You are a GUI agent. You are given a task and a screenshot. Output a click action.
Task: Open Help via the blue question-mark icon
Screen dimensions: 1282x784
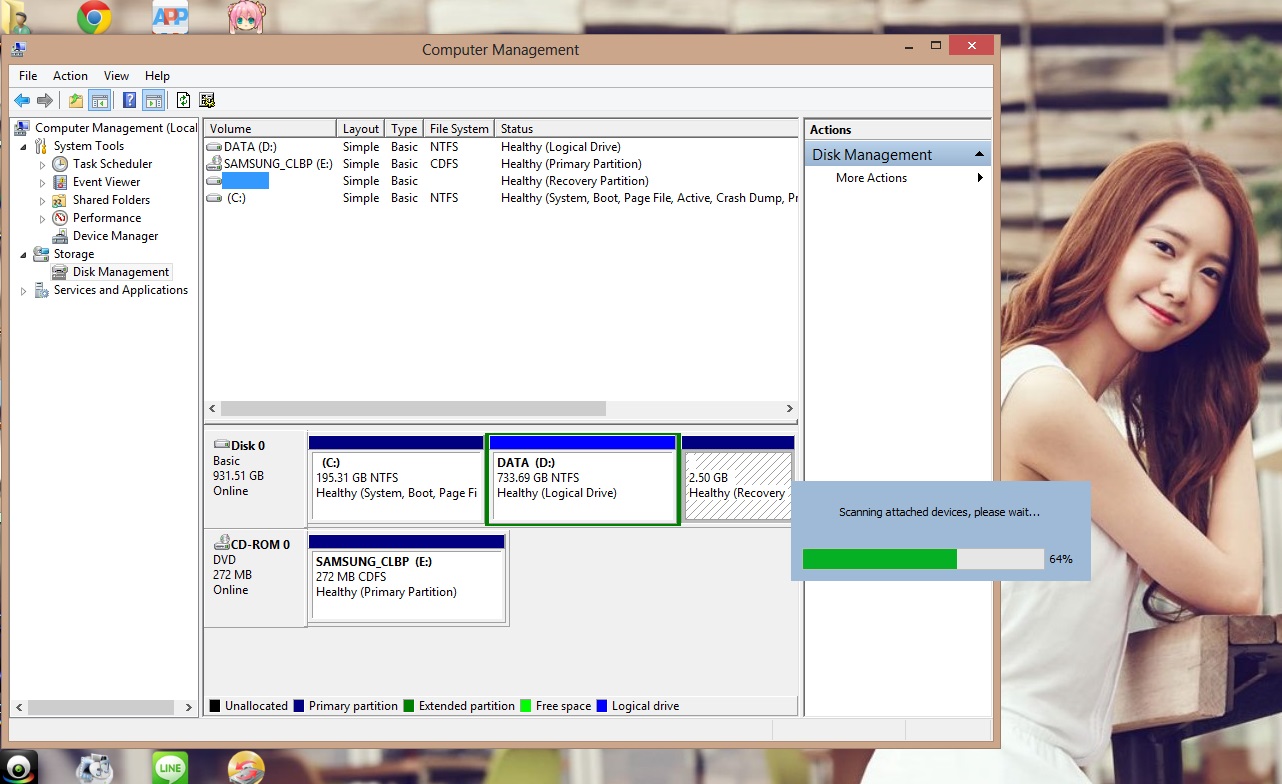(x=130, y=100)
